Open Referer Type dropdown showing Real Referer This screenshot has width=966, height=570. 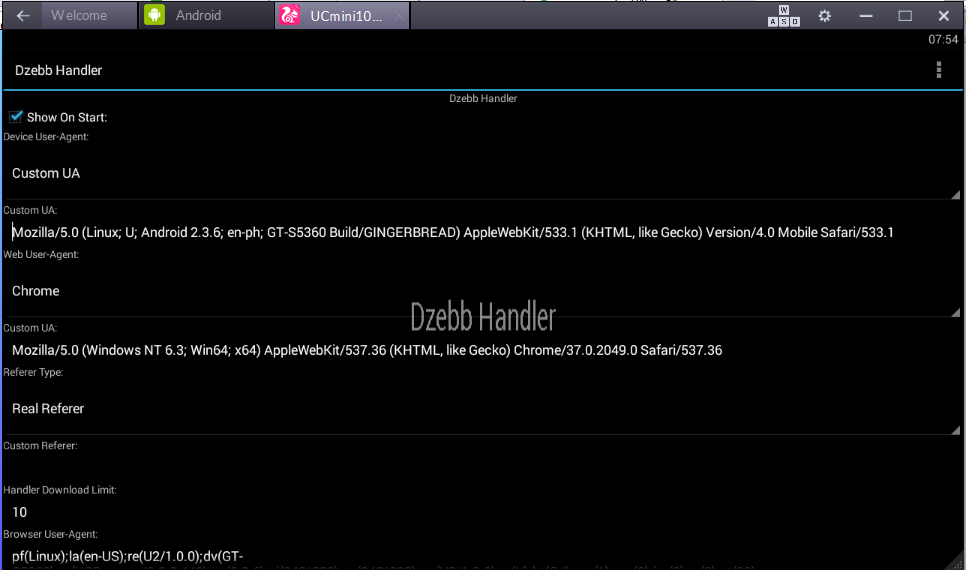[x=482, y=409]
